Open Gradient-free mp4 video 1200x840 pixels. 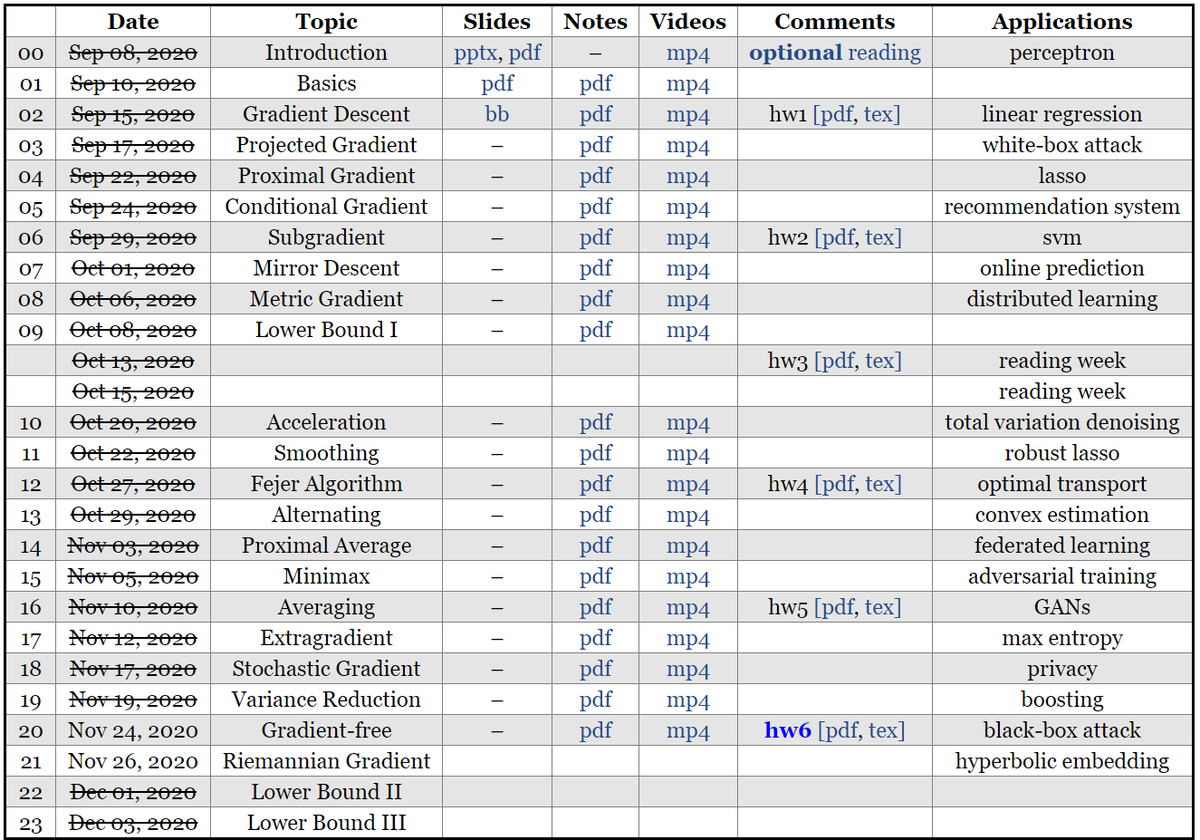(x=688, y=732)
